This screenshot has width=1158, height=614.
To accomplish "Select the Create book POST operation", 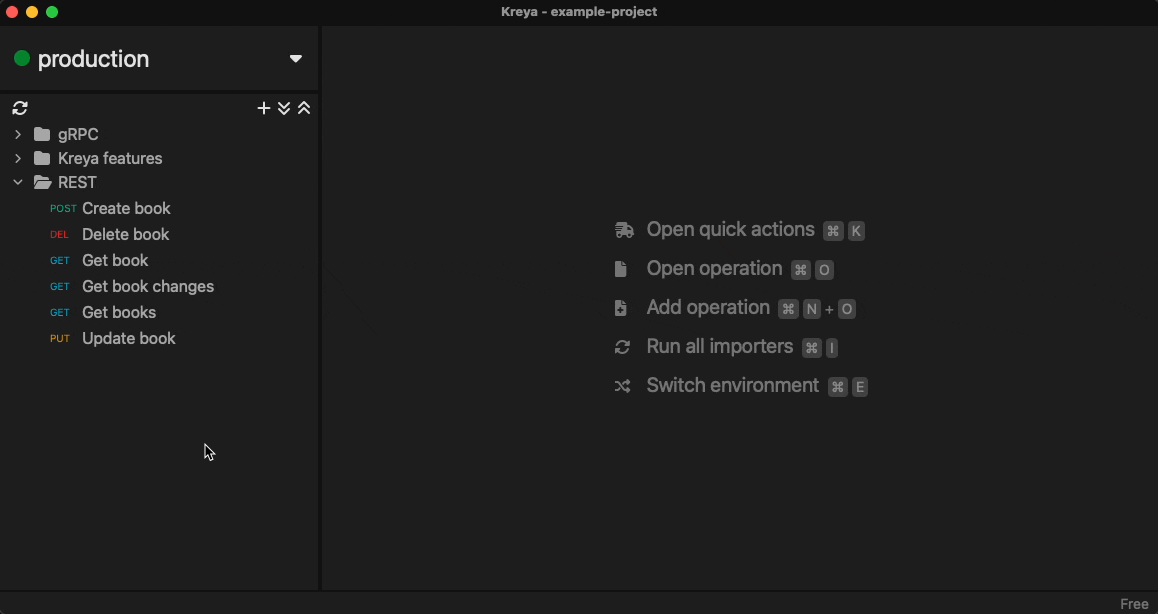I will point(126,208).
